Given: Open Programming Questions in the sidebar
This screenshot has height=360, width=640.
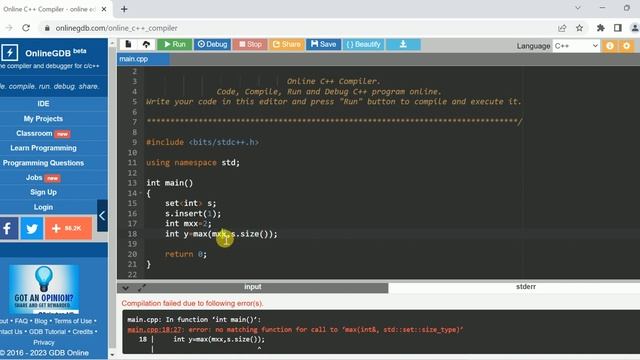Looking at the screenshot, I should coord(43,163).
